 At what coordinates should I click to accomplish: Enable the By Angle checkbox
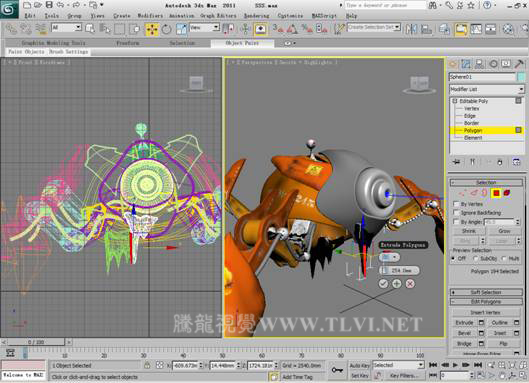click(x=456, y=222)
